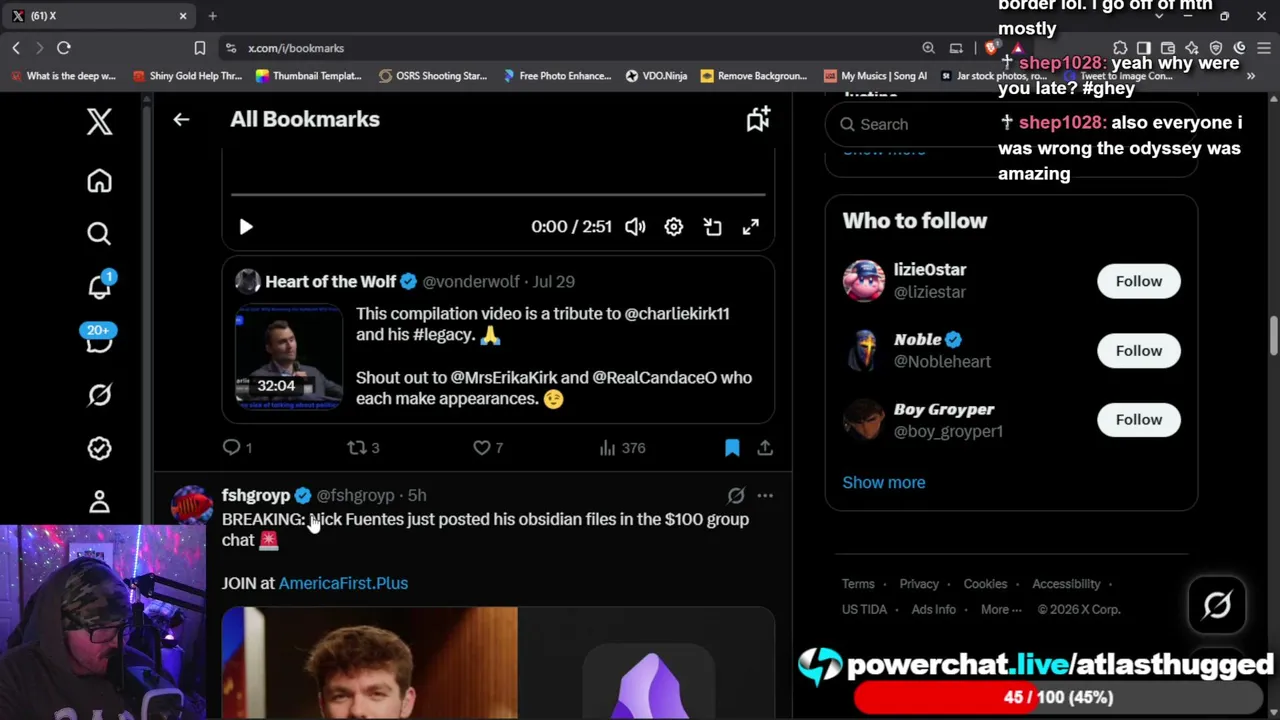This screenshot has height=720, width=1280.
Task: Close the (61) X browser tab
Action: pos(183,16)
